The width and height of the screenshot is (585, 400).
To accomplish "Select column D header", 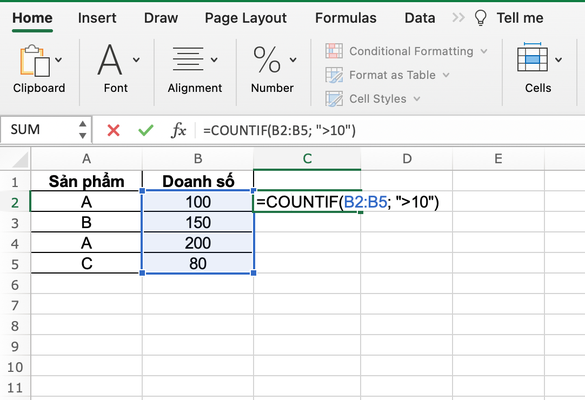I will click(407, 159).
